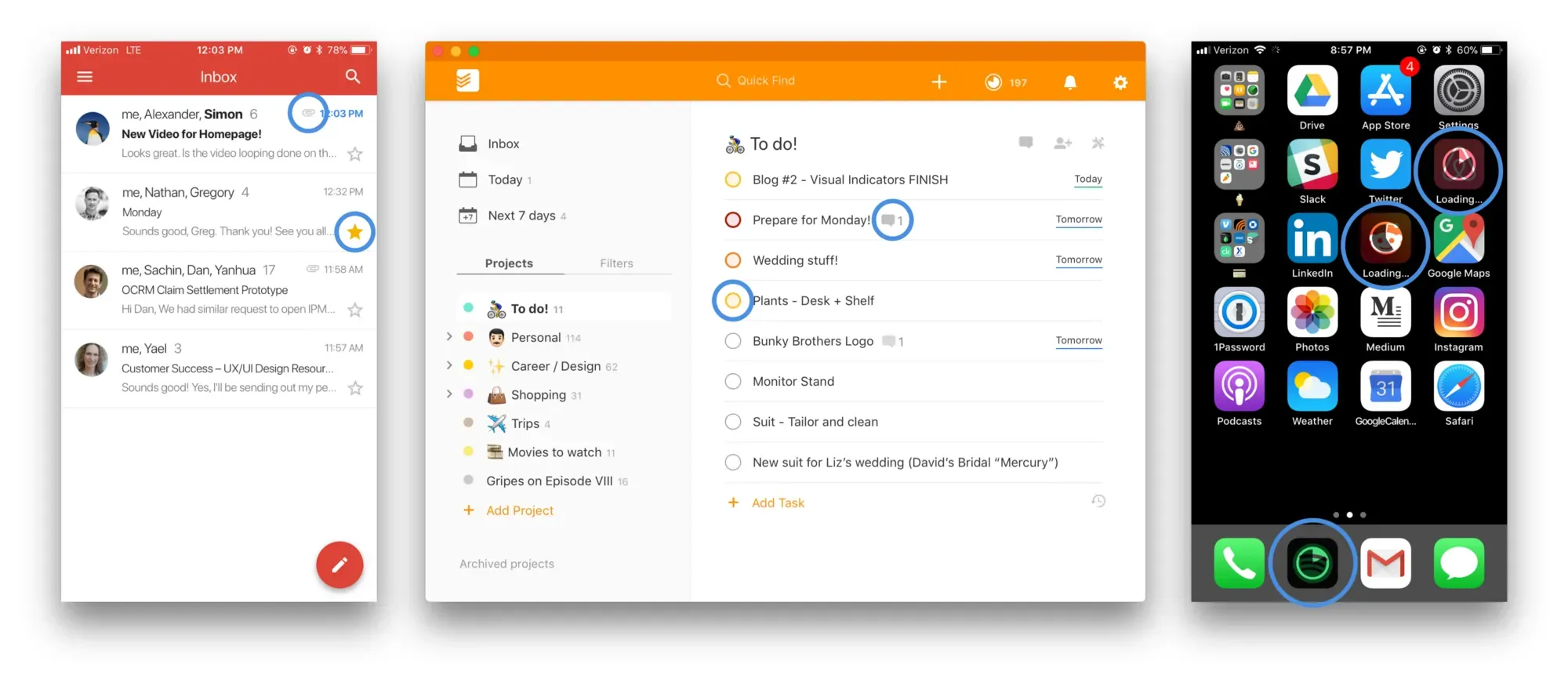Star the New Video for Homepage email
The image size is (1568, 686).
355,154
